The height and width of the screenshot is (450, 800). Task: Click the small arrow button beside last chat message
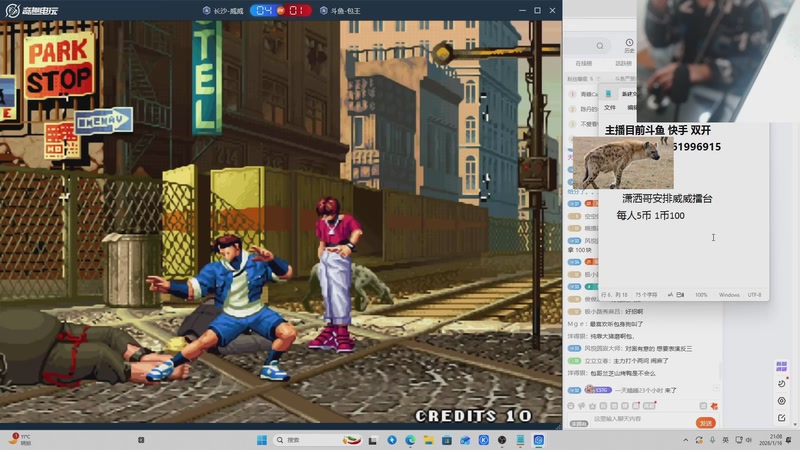716,388
